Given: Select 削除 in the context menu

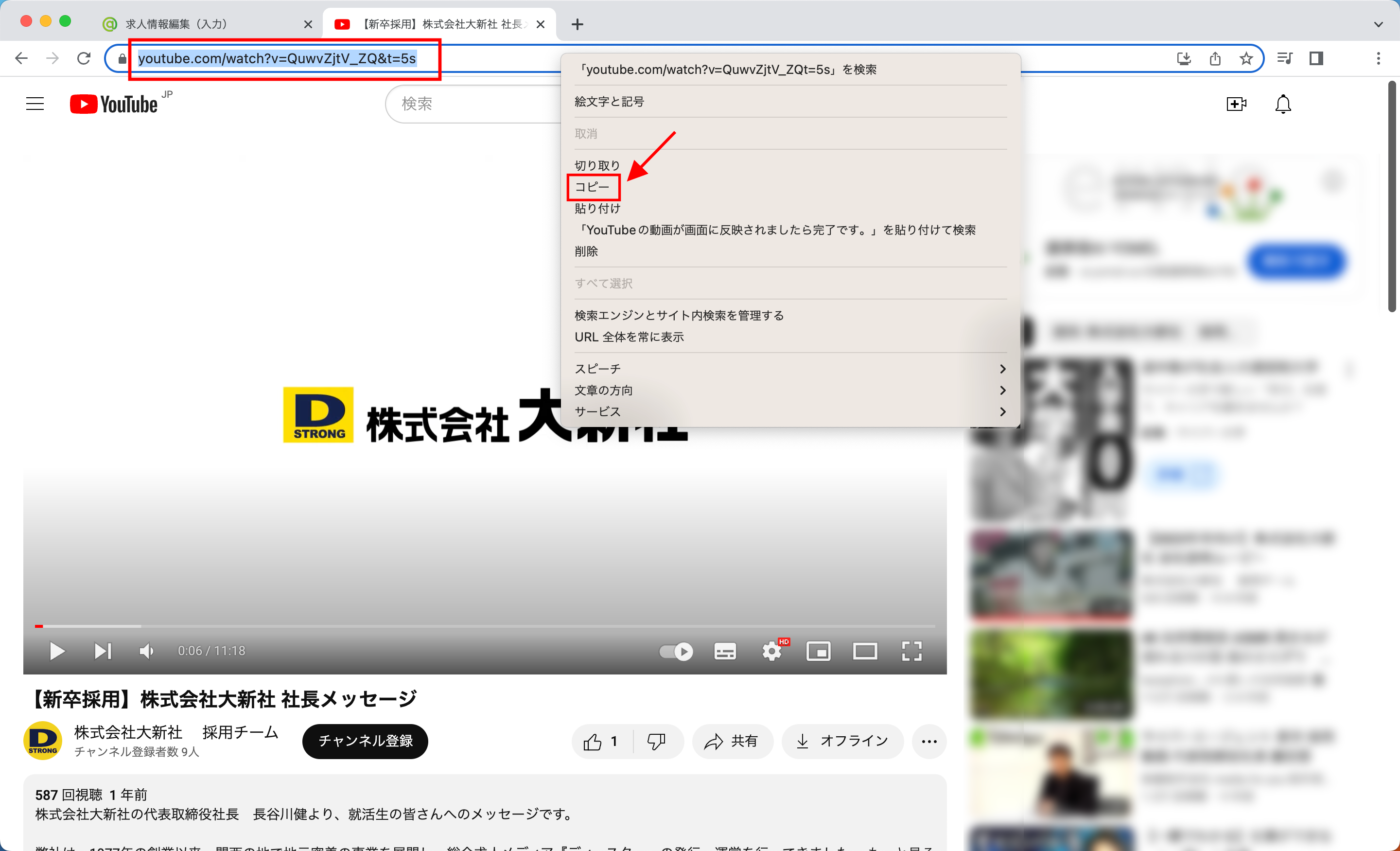Looking at the screenshot, I should coord(586,251).
